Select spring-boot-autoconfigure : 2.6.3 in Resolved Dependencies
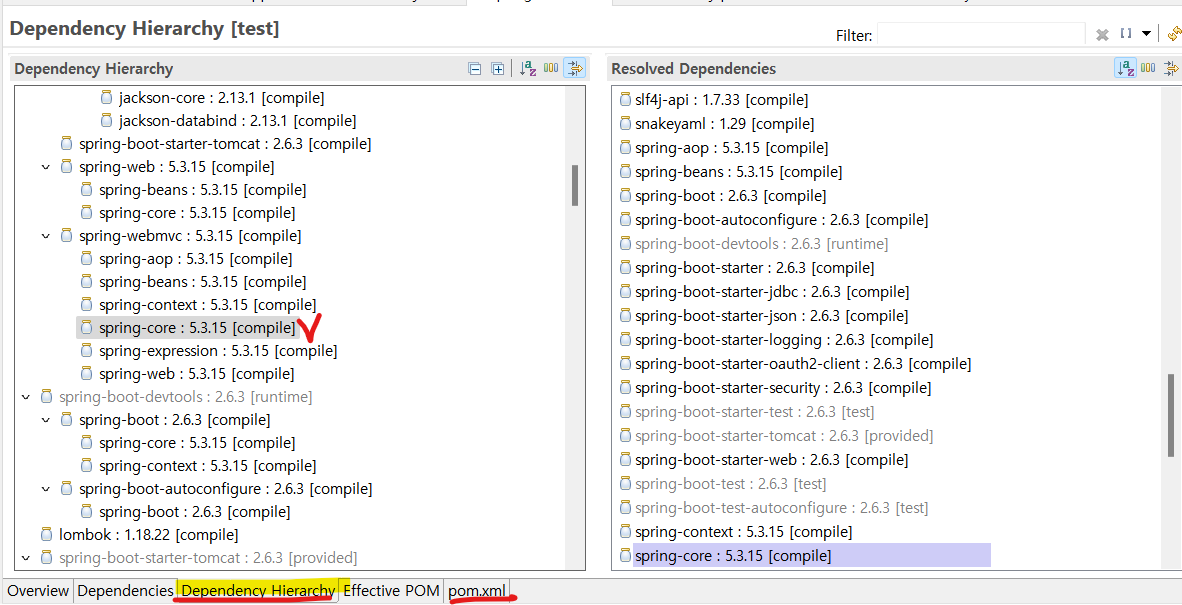The height and width of the screenshot is (605, 1182). (781, 220)
